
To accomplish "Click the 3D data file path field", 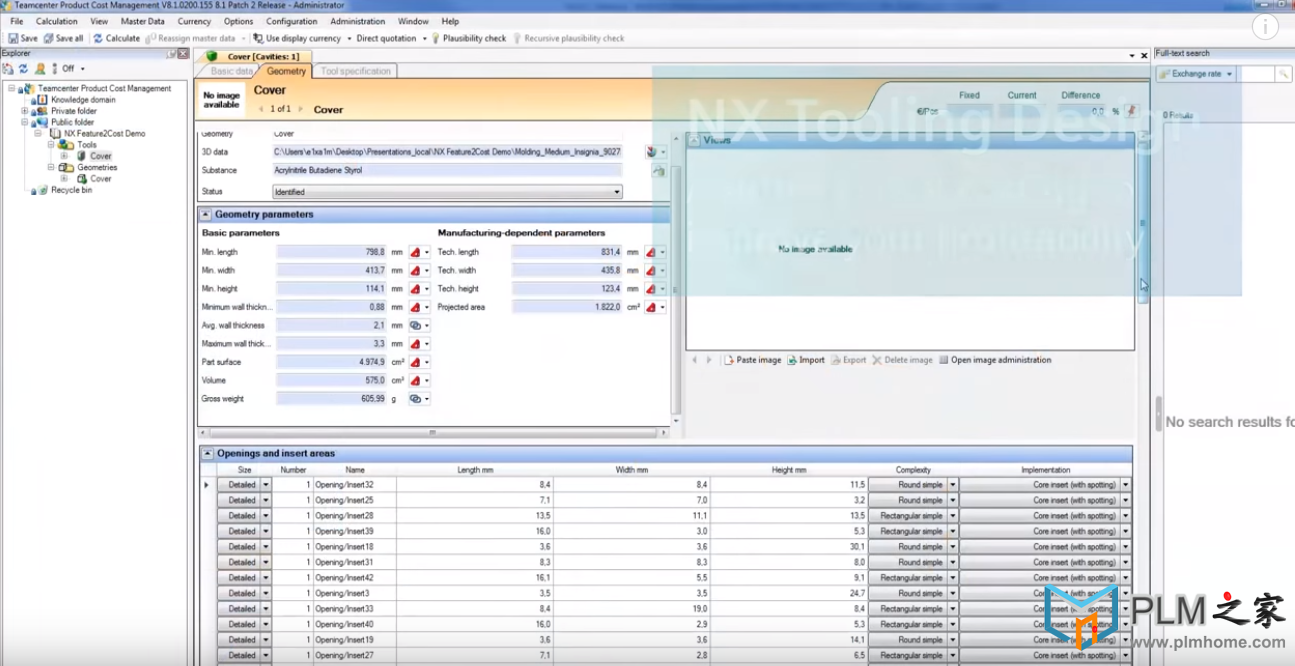I will tap(447, 152).
